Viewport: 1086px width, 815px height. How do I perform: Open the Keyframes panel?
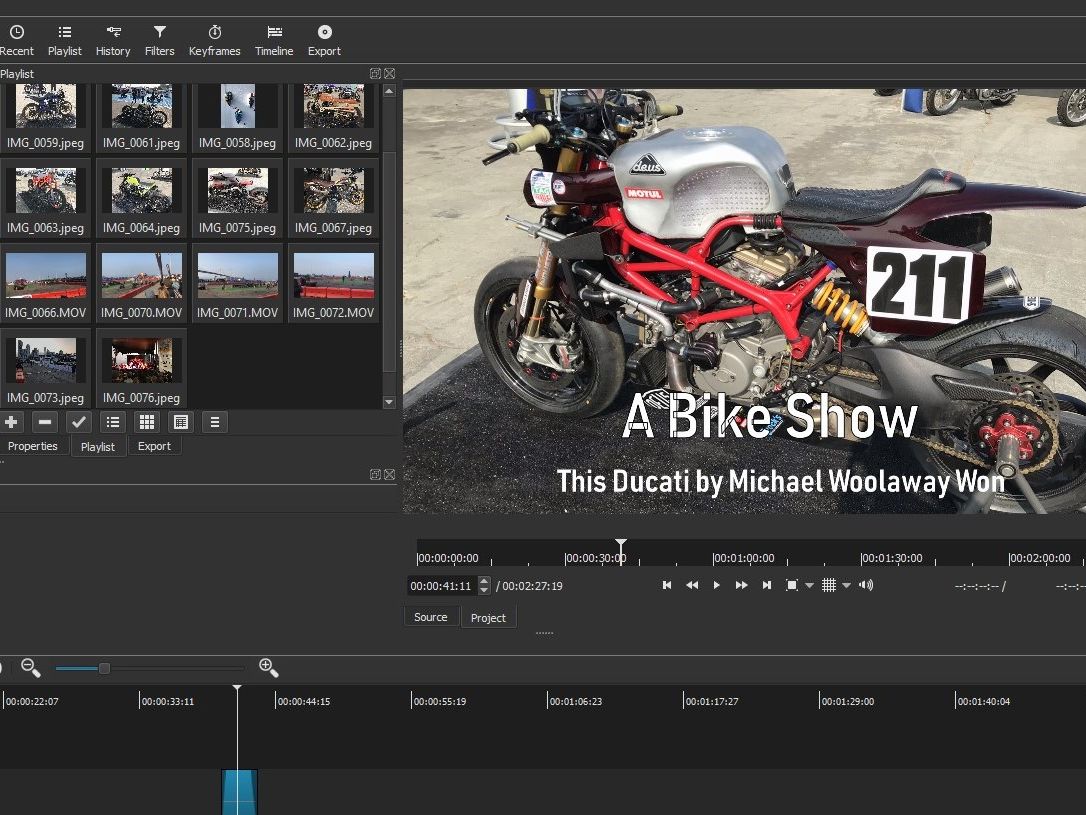(x=214, y=40)
